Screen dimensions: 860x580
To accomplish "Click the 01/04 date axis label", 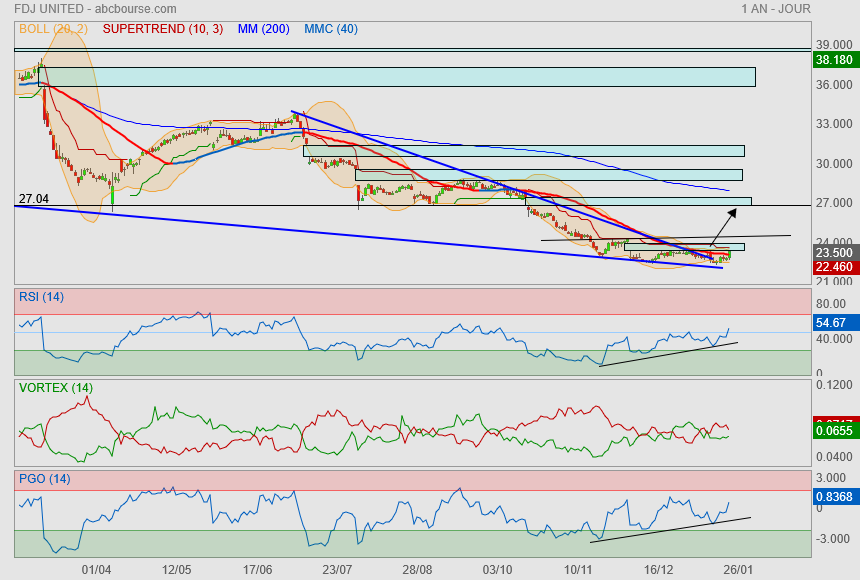I will [96, 570].
